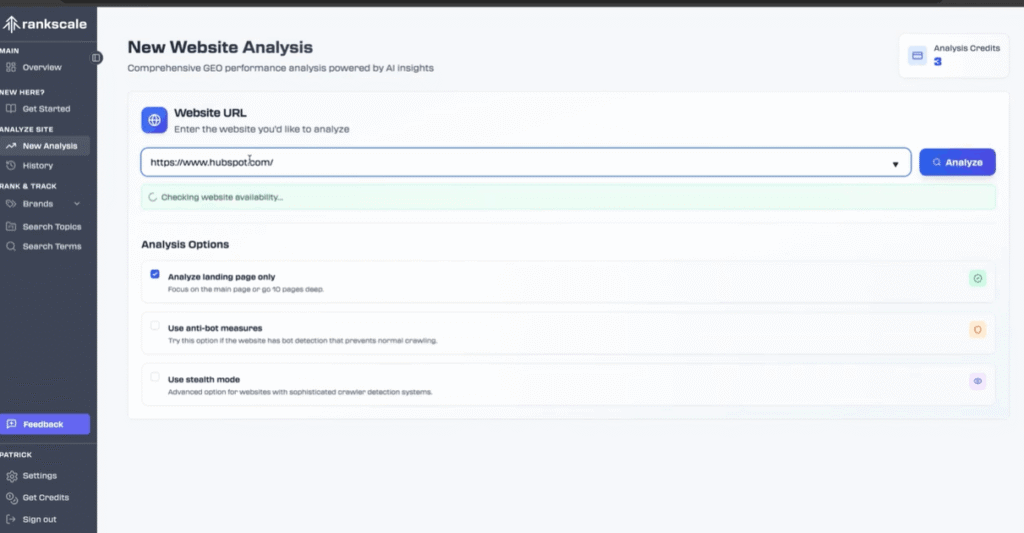The image size is (1024, 533).
Task: Click the blue globe Website URL icon
Action: 154,120
